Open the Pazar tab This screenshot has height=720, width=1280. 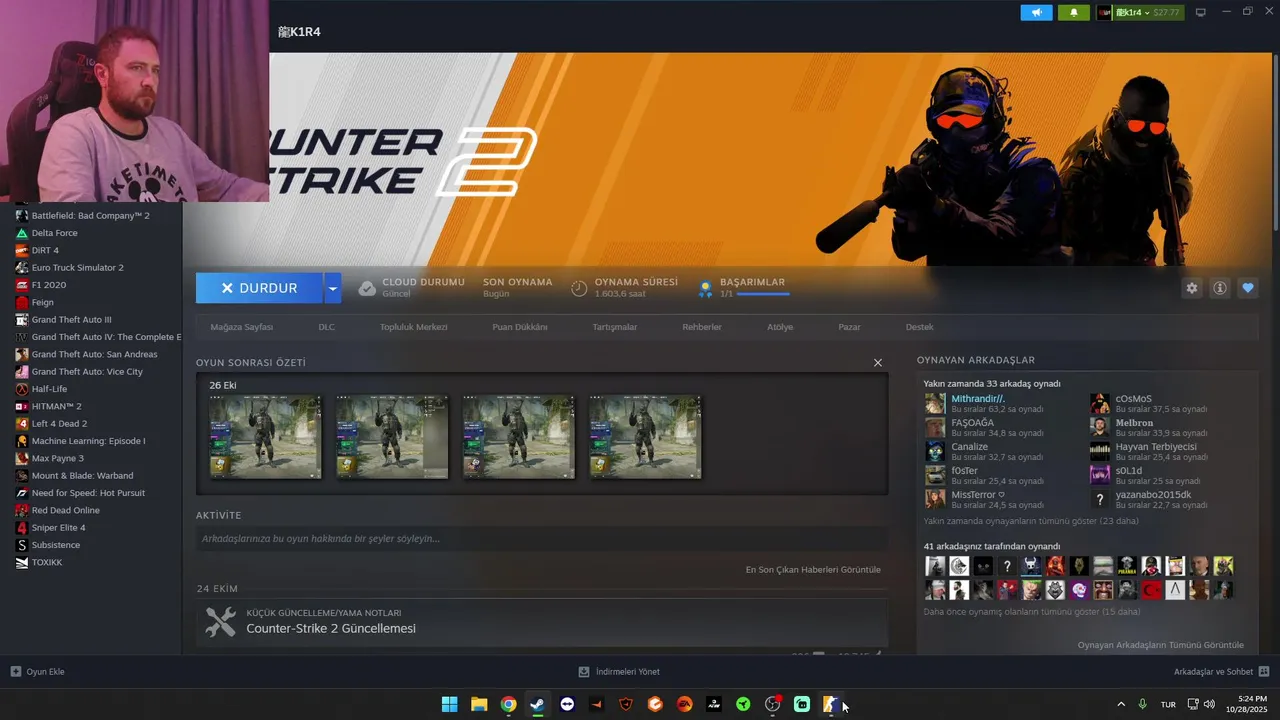[850, 327]
